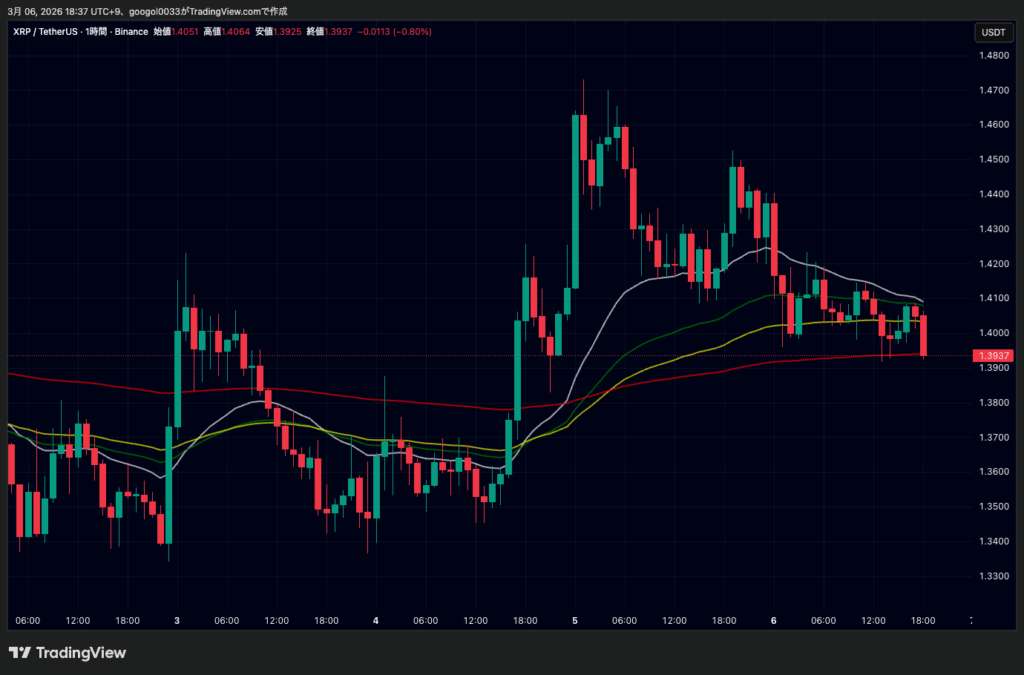Click the rightmost 18:00 time axis label

921,621
